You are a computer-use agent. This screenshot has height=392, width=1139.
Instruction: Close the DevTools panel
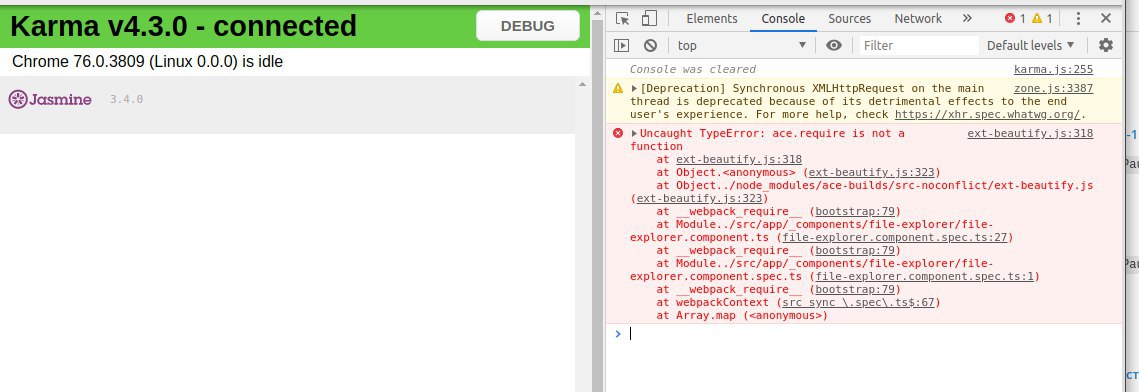[x=1106, y=19]
